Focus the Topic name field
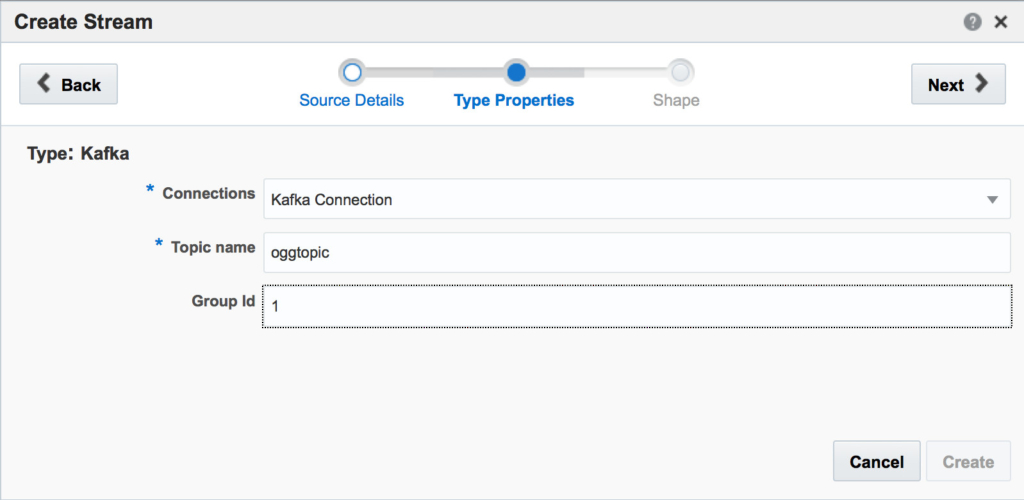Image resolution: width=1024 pixels, height=500 pixels. click(x=637, y=253)
